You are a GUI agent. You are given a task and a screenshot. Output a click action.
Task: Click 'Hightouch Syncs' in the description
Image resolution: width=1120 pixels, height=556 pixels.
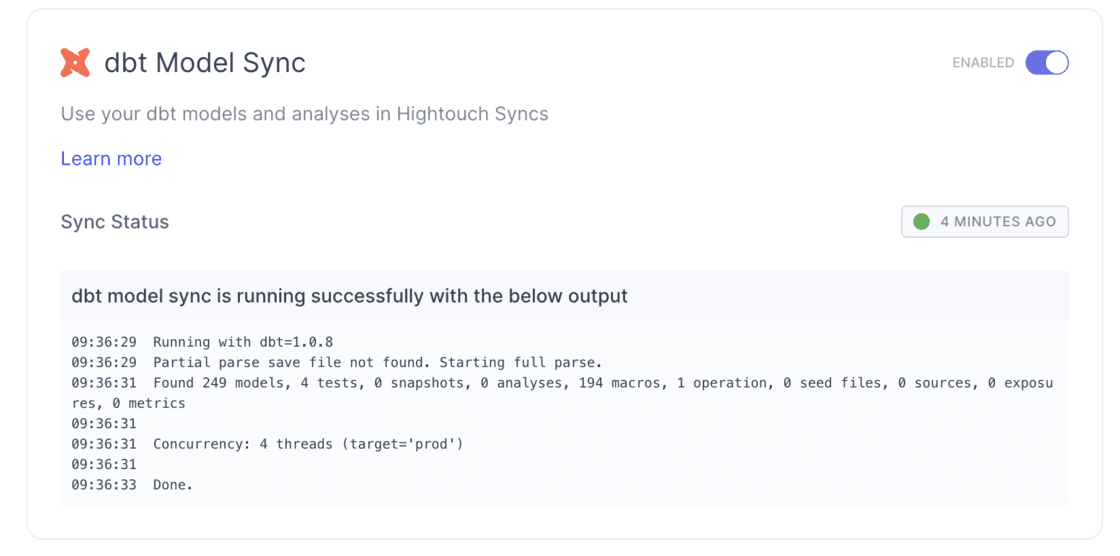tap(472, 113)
